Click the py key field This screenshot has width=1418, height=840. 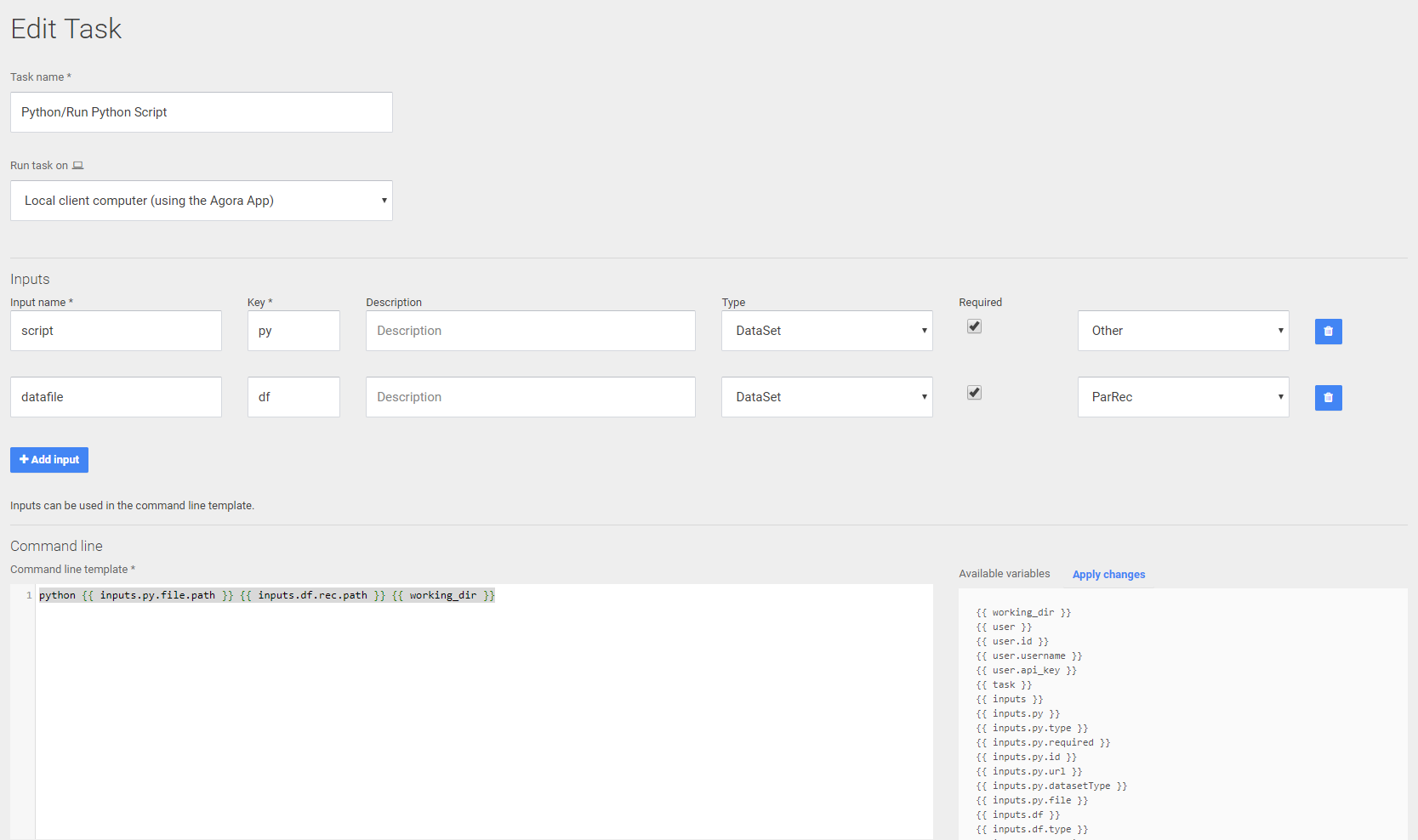tap(293, 331)
